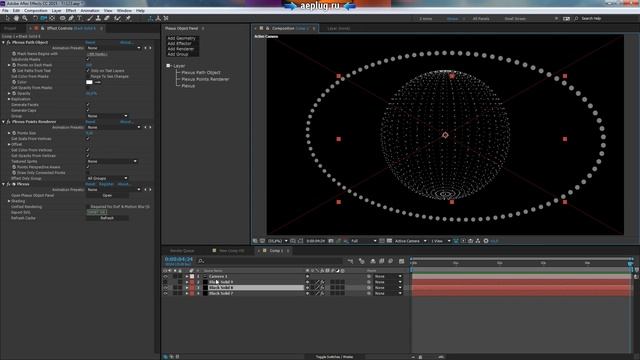Image resolution: width=640 pixels, height=360 pixels.
Task: Select the Unified Camera tool
Action: [43, 18]
